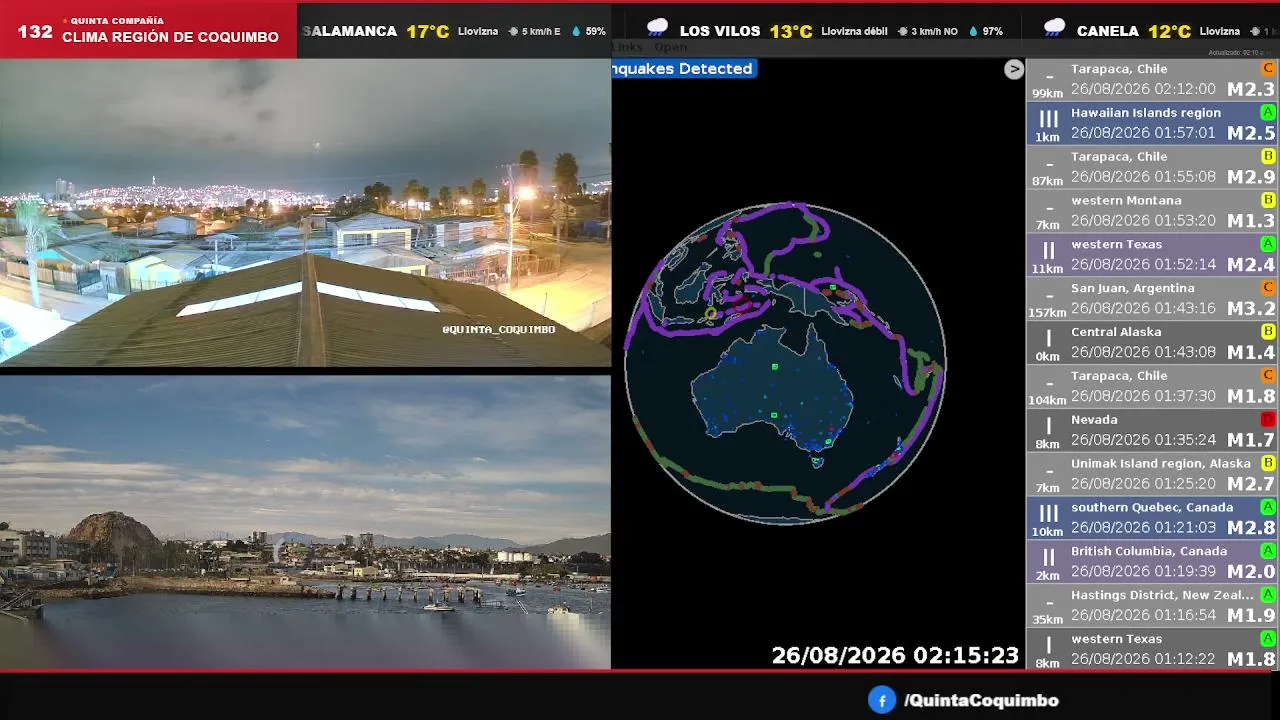Select the southern Quebec, Canada M2.8 entry
This screenshot has width=1280, height=720.
(x=1152, y=517)
